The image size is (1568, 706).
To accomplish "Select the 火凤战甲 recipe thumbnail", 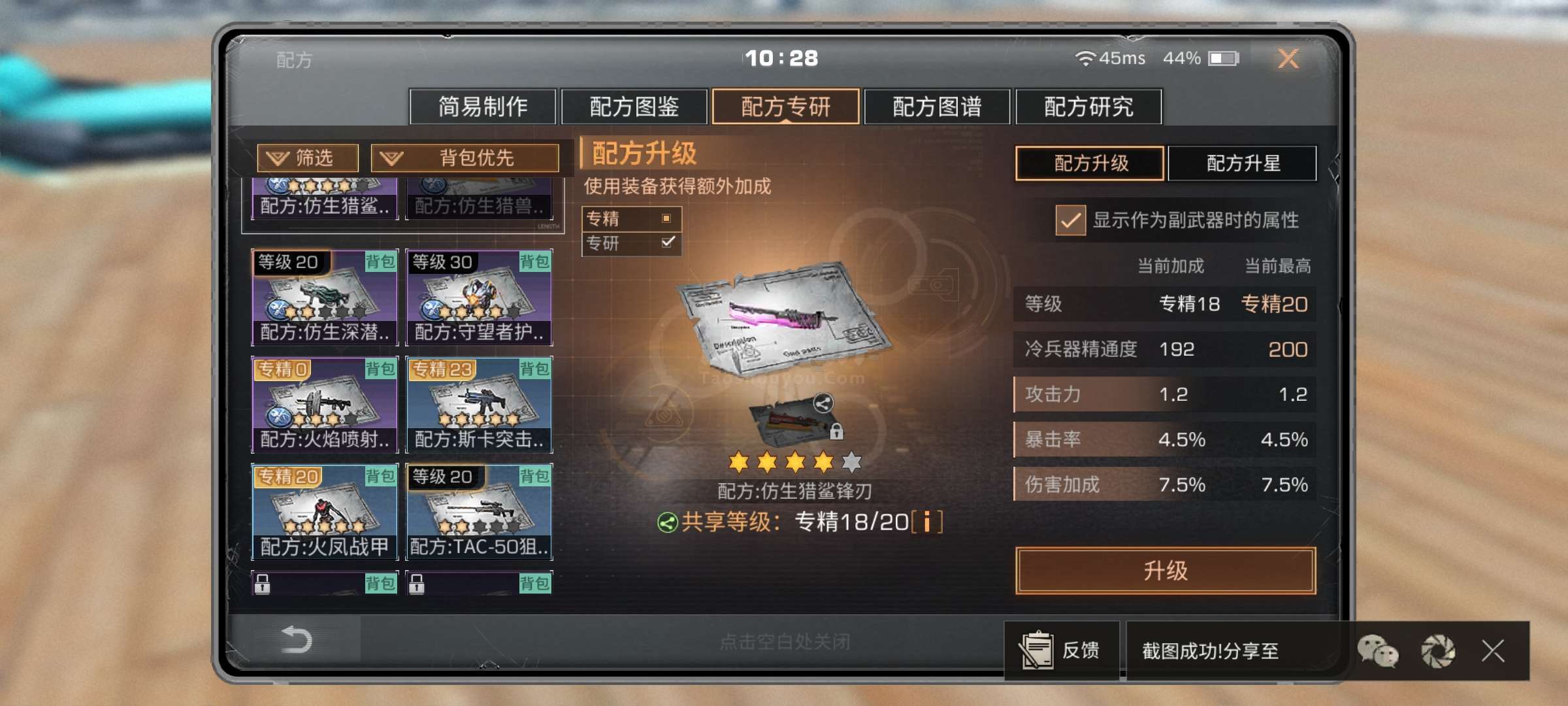I will coord(325,512).
